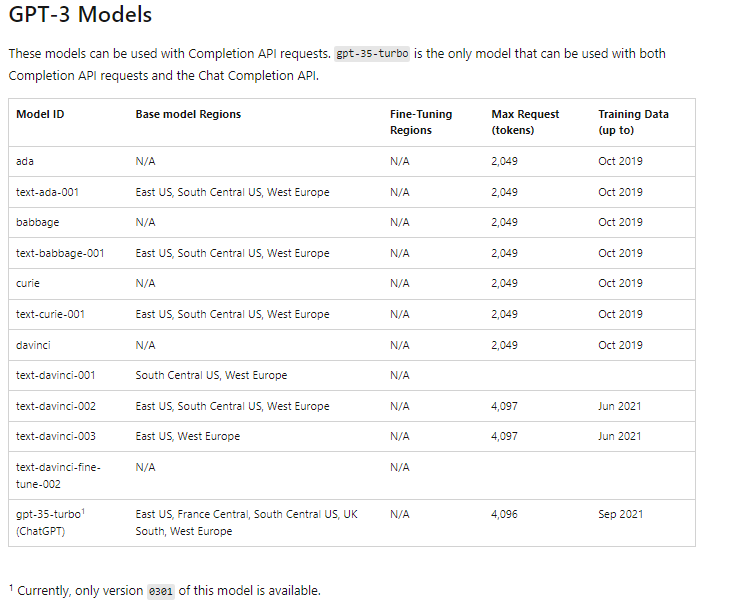Select the text-davinci-002 model cell
This screenshot has width=740, height=605.
coord(56,406)
